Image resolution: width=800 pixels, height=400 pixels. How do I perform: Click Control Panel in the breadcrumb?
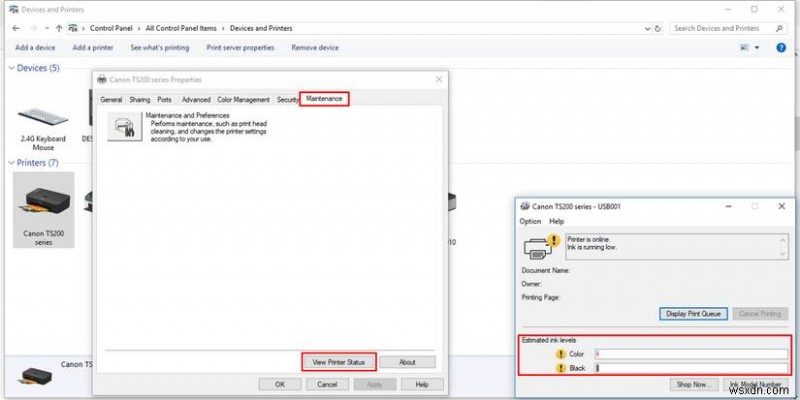(111, 29)
